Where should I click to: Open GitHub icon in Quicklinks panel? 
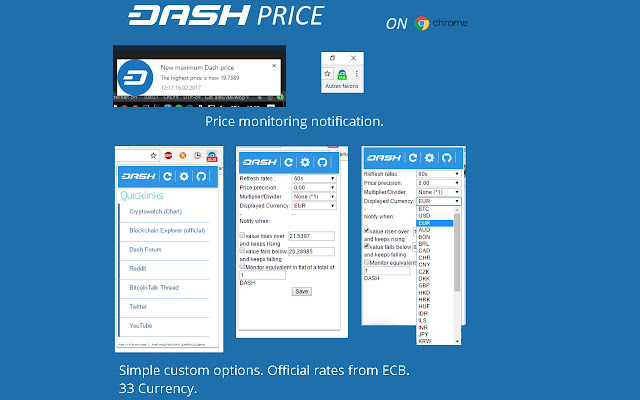201,176
